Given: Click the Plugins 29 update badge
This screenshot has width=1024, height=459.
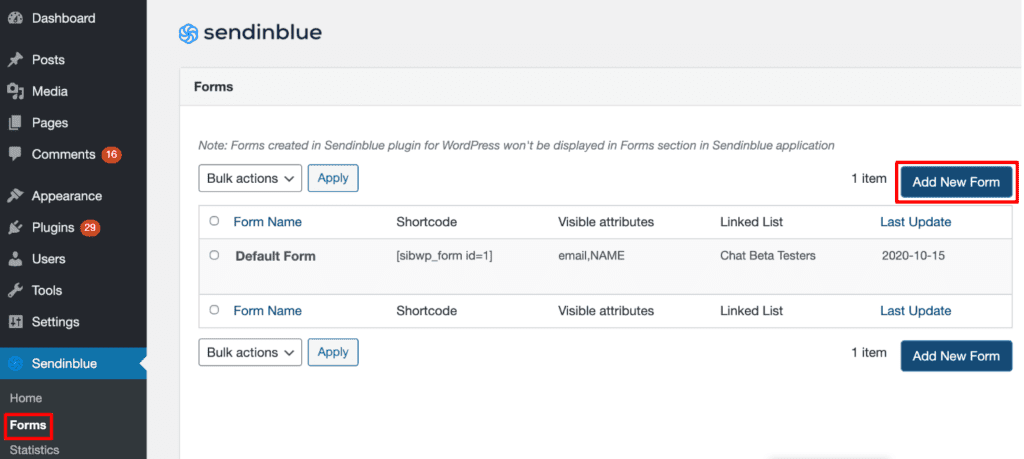Looking at the screenshot, I should pyautogui.click(x=90, y=228).
